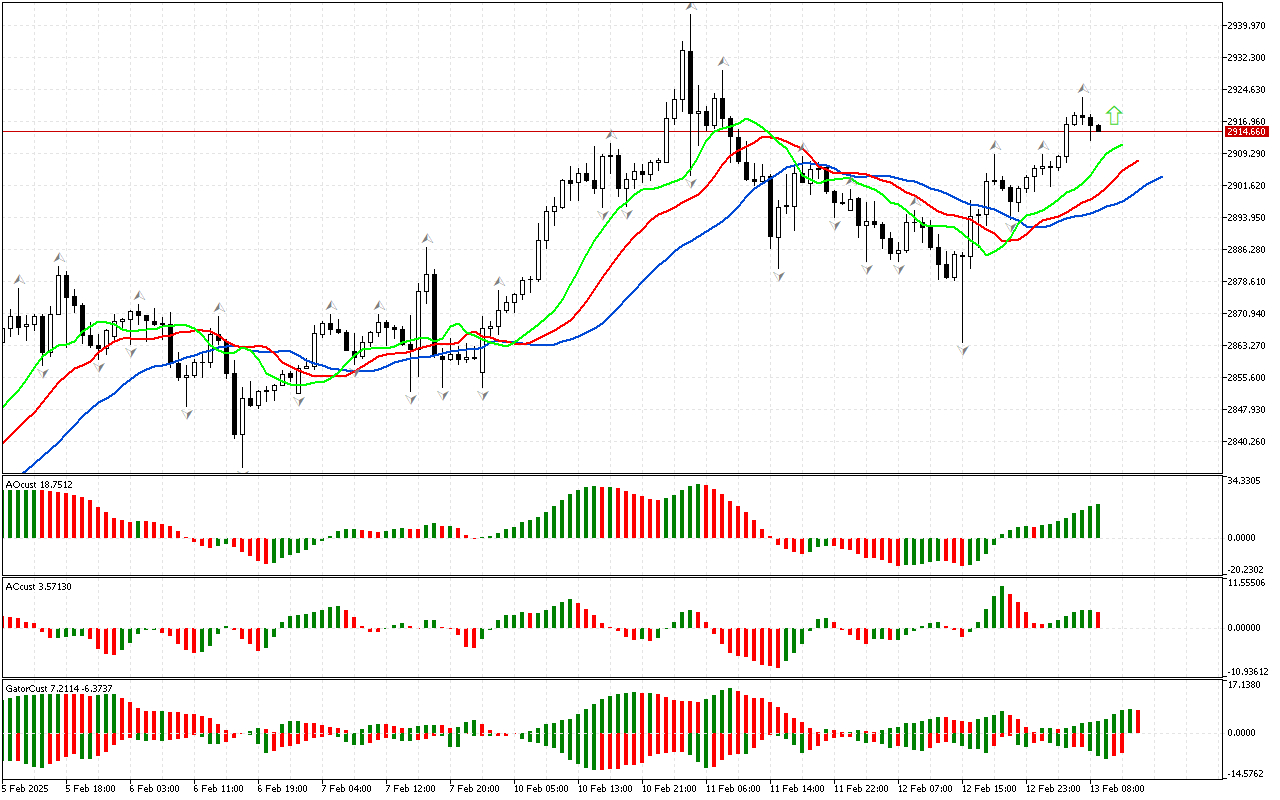Click the right end of the green Alligator line
Screen dimensions: 1280x800
(x=1121, y=146)
